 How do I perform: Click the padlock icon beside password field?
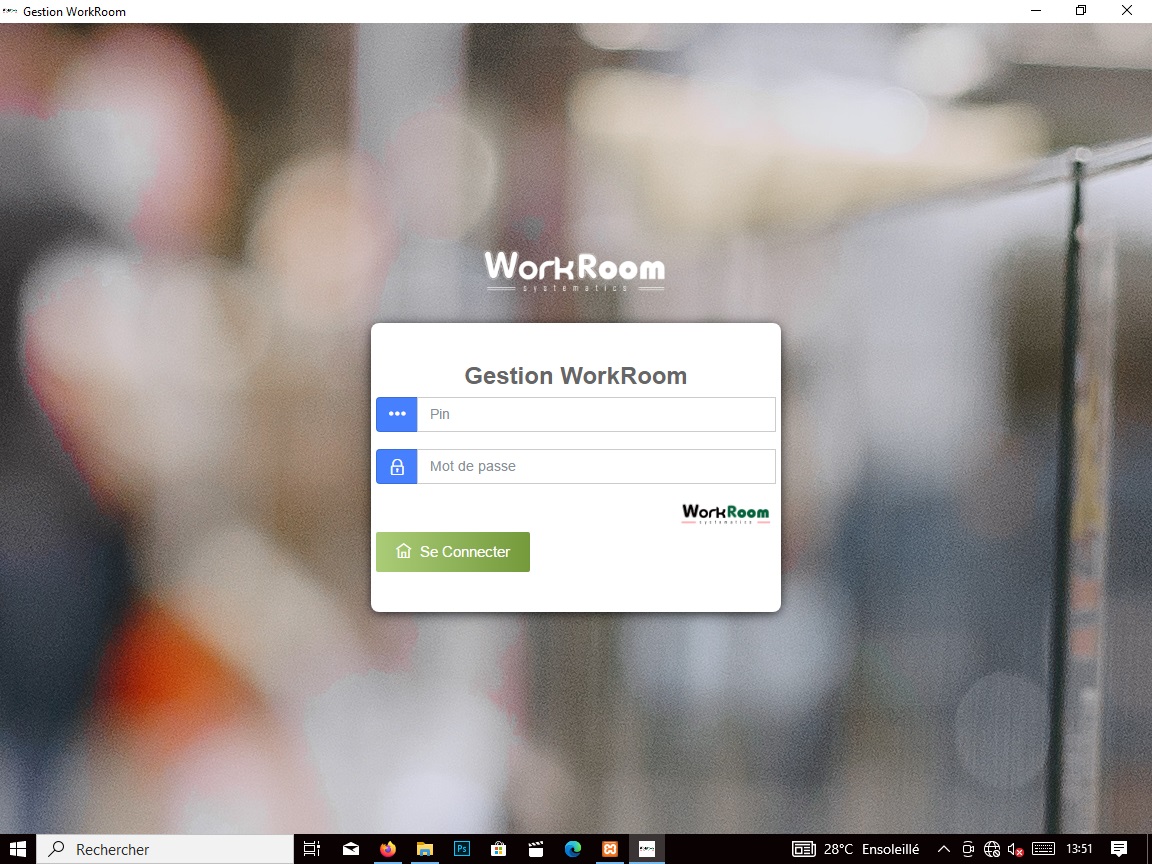(x=397, y=467)
